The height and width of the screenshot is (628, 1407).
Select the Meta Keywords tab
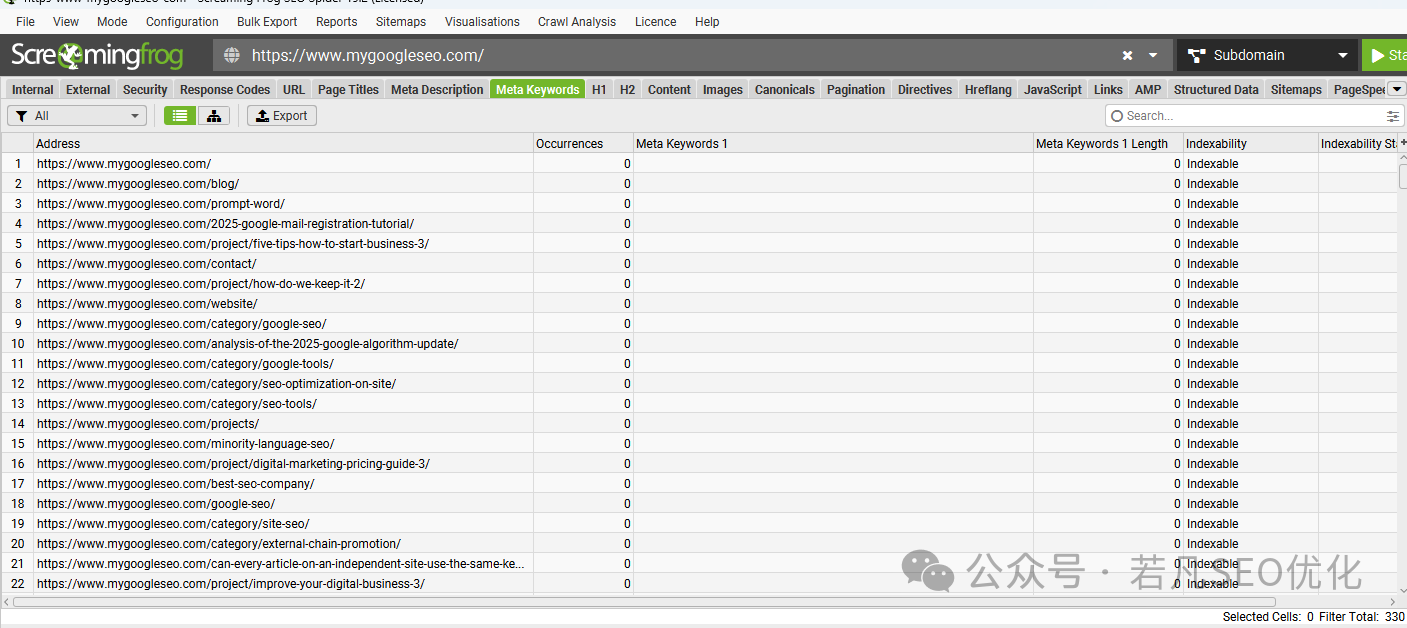point(538,89)
